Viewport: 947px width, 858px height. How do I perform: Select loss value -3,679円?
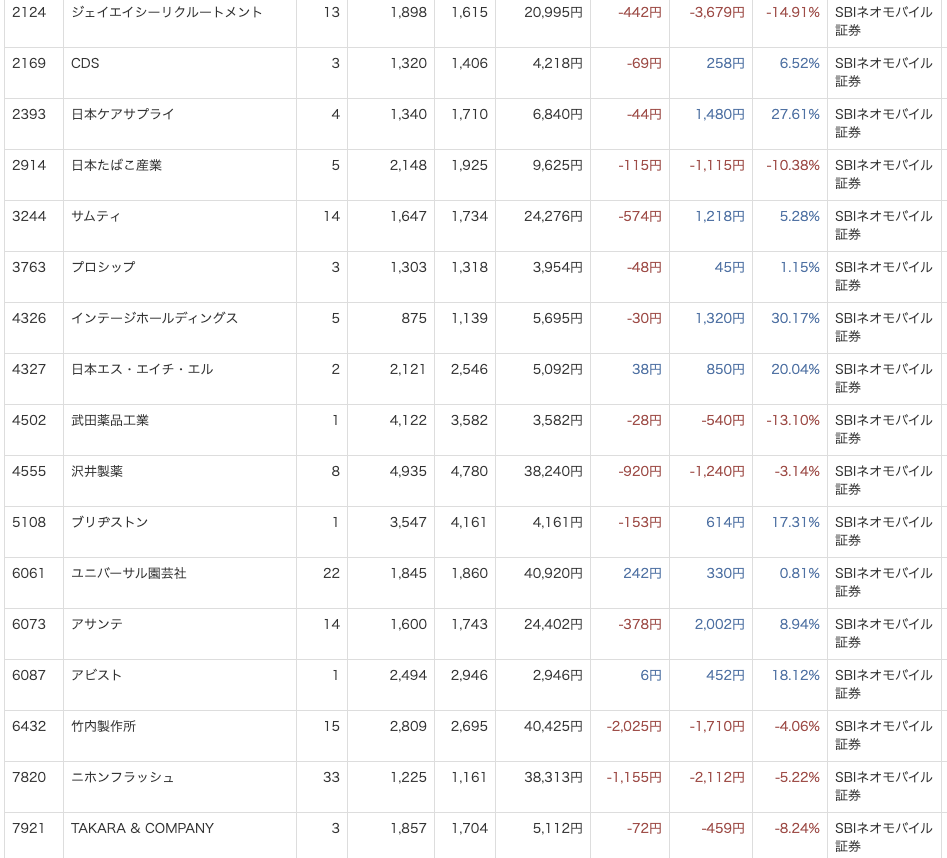pyautogui.click(x=717, y=12)
